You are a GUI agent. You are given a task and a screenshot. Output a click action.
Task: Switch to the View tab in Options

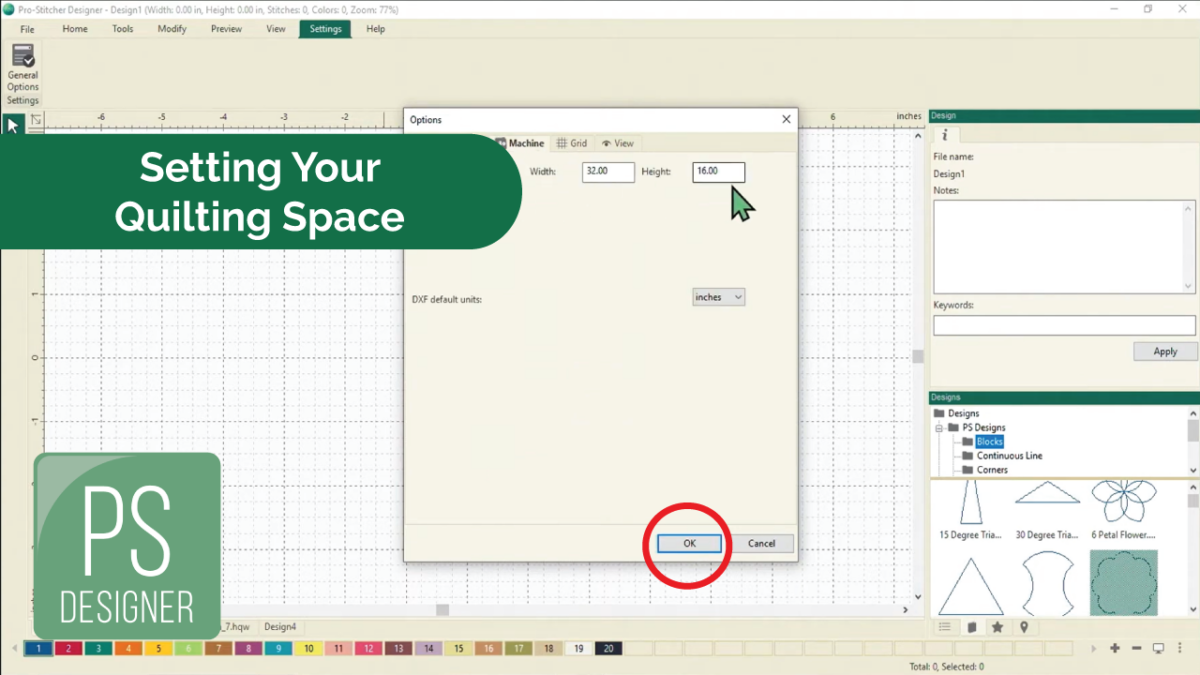pyautogui.click(x=618, y=143)
